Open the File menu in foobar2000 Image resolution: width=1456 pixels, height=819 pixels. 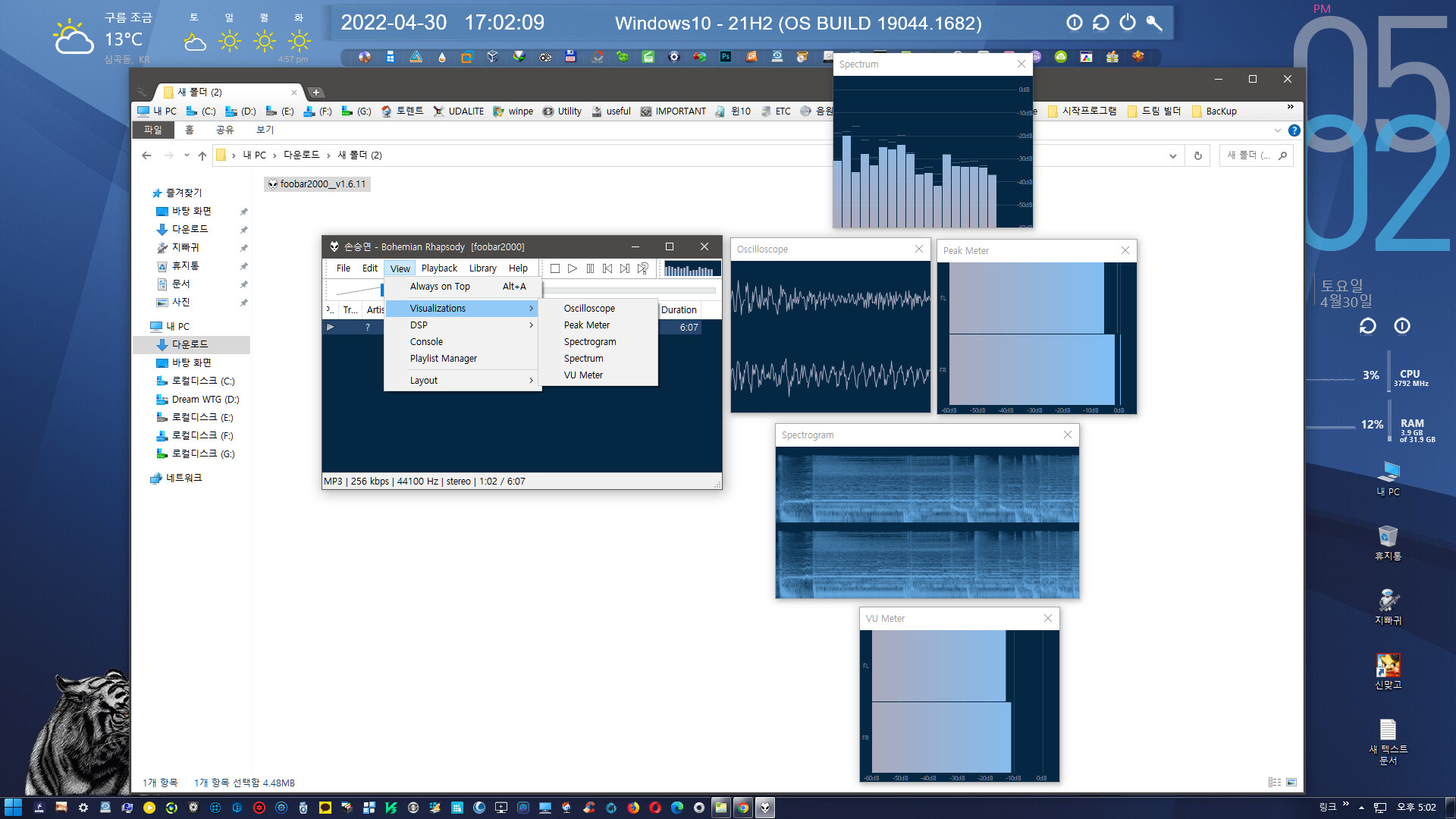click(x=344, y=268)
